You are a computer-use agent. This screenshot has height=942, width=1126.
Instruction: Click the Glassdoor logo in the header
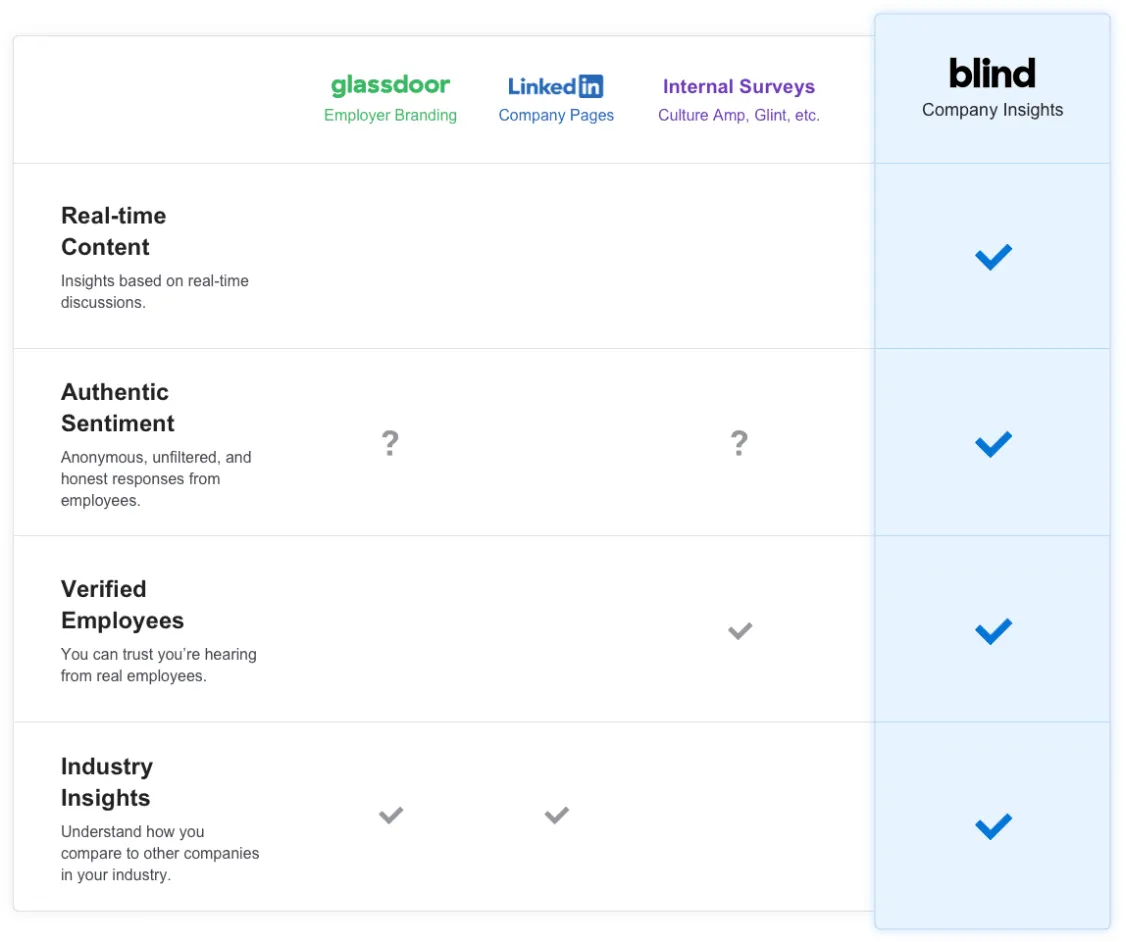click(390, 86)
